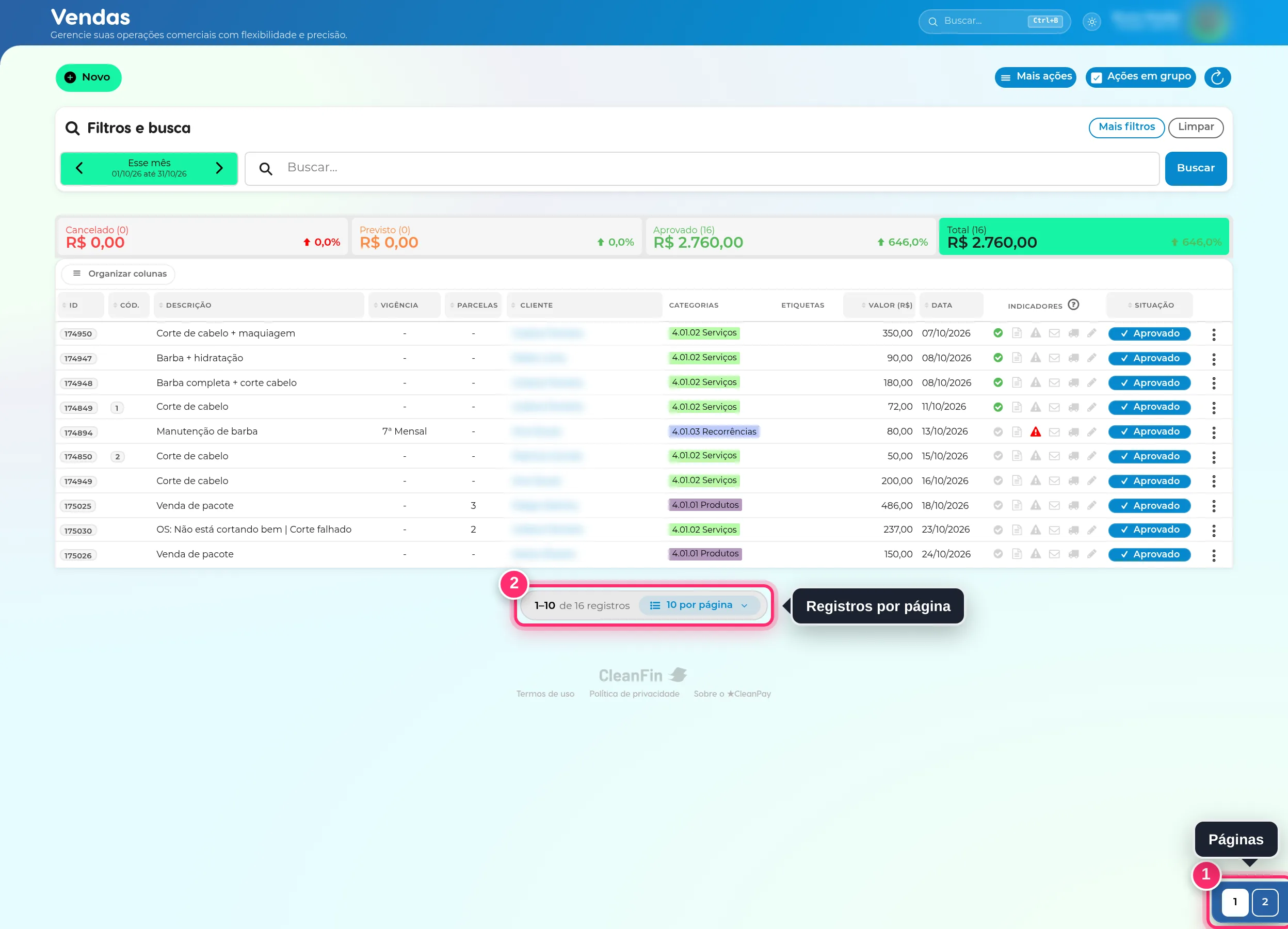Click the Buscar... filter input field

coord(702,168)
